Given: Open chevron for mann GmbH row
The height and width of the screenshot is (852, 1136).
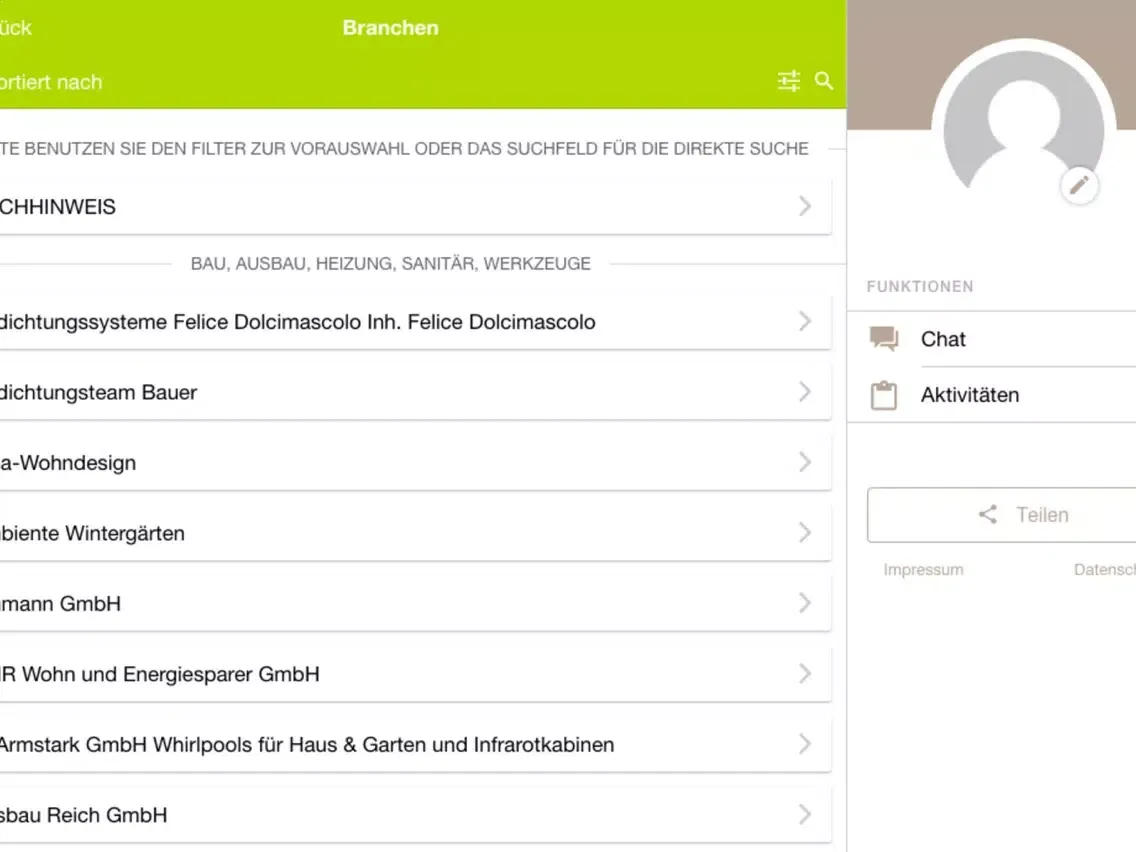Looking at the screenshot, I should (x=805, y=603).
